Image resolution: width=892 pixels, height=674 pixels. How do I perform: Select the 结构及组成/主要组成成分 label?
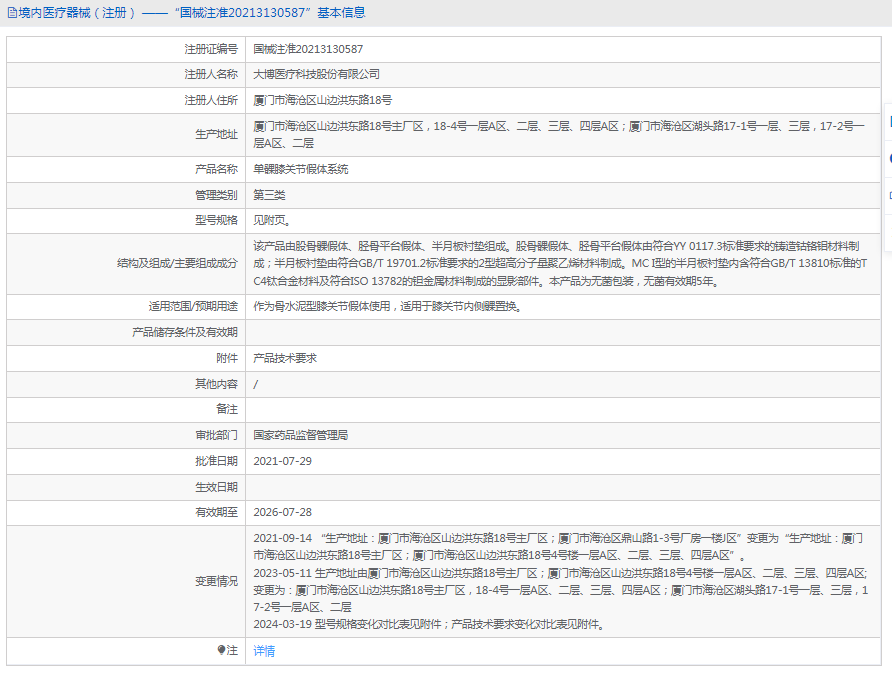tap(177, 263)
